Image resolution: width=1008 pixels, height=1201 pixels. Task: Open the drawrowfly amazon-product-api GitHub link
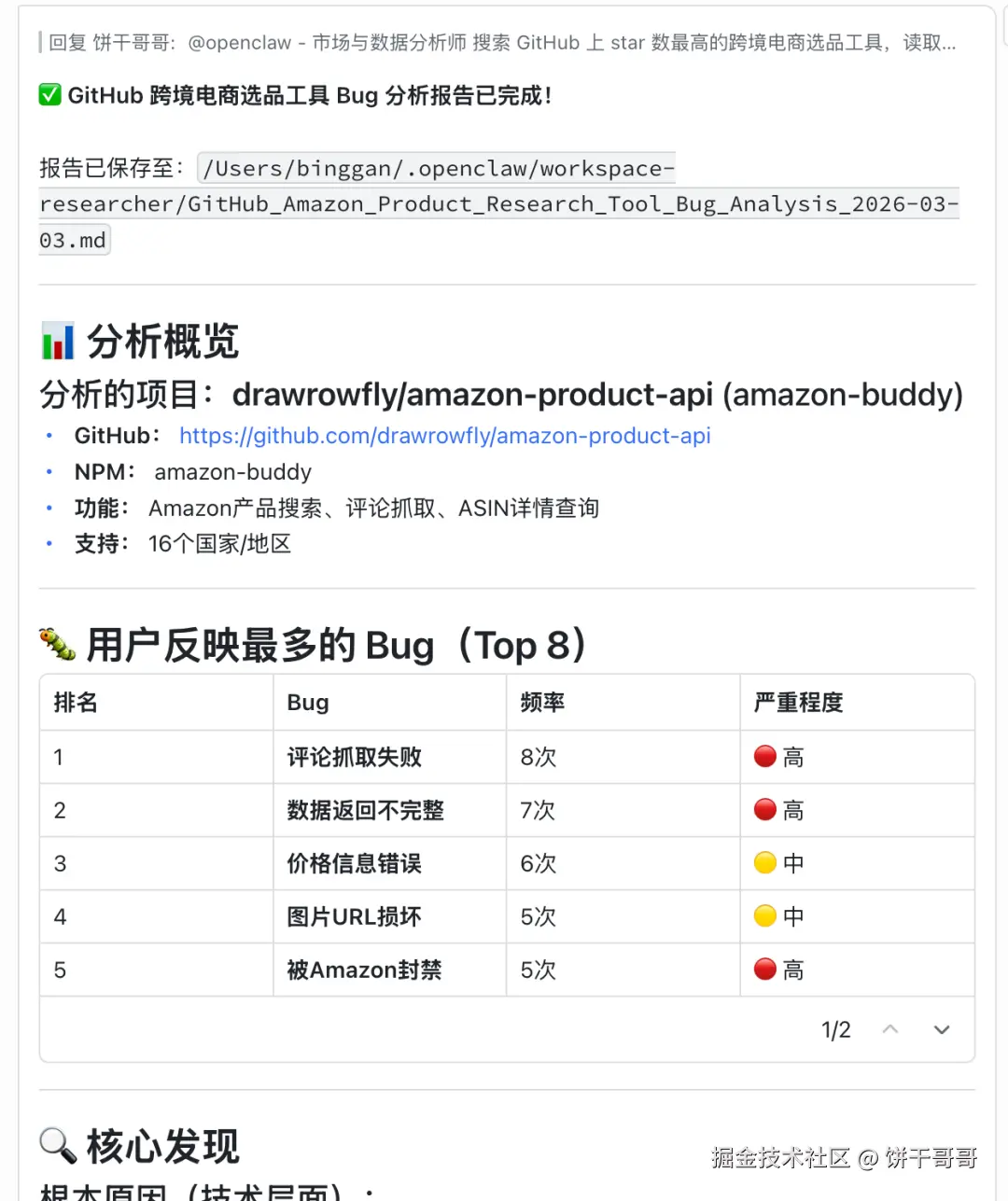(444, 436)
